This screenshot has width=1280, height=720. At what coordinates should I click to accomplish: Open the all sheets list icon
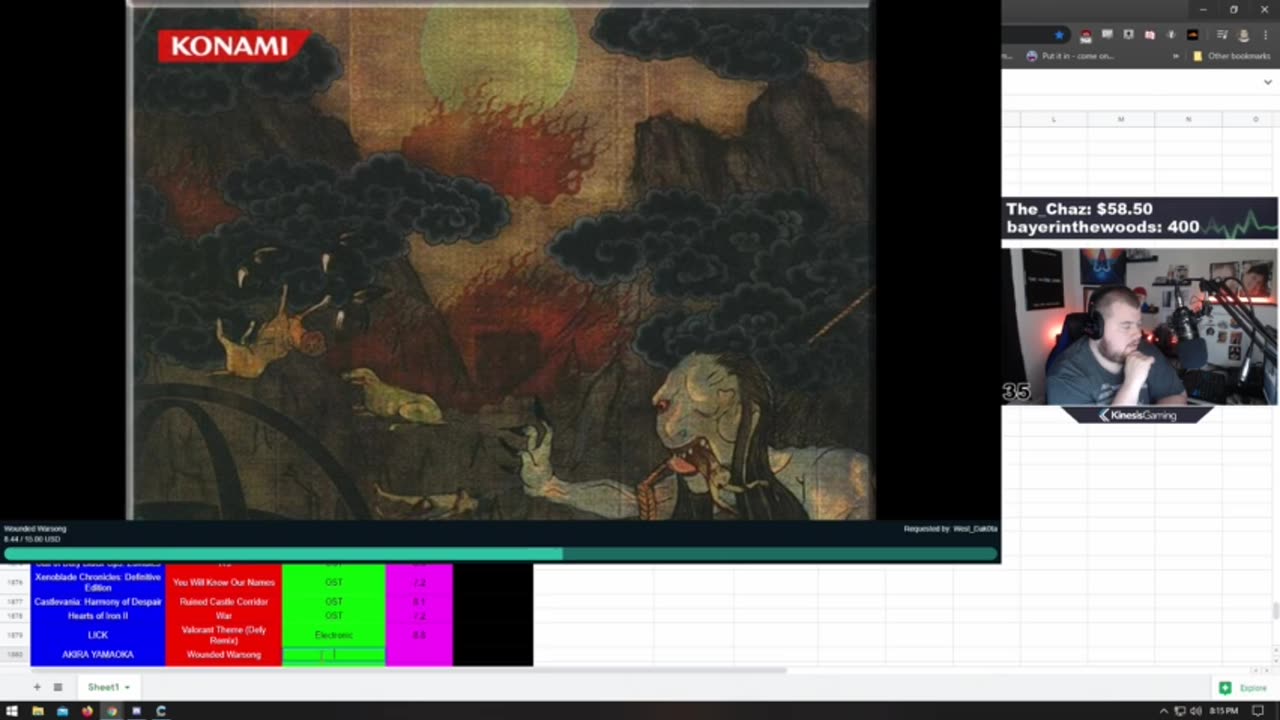(58, 687)
